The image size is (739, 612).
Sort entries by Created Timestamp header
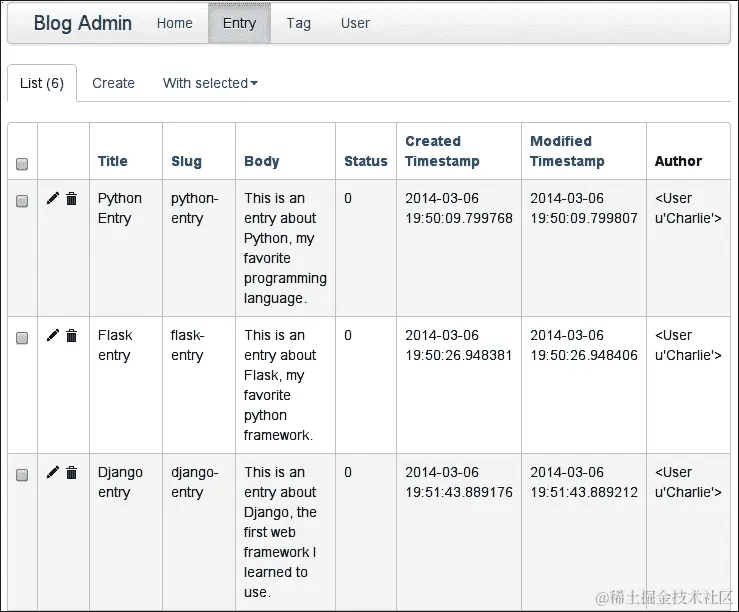pyautogui.click(x=442, y=151)
